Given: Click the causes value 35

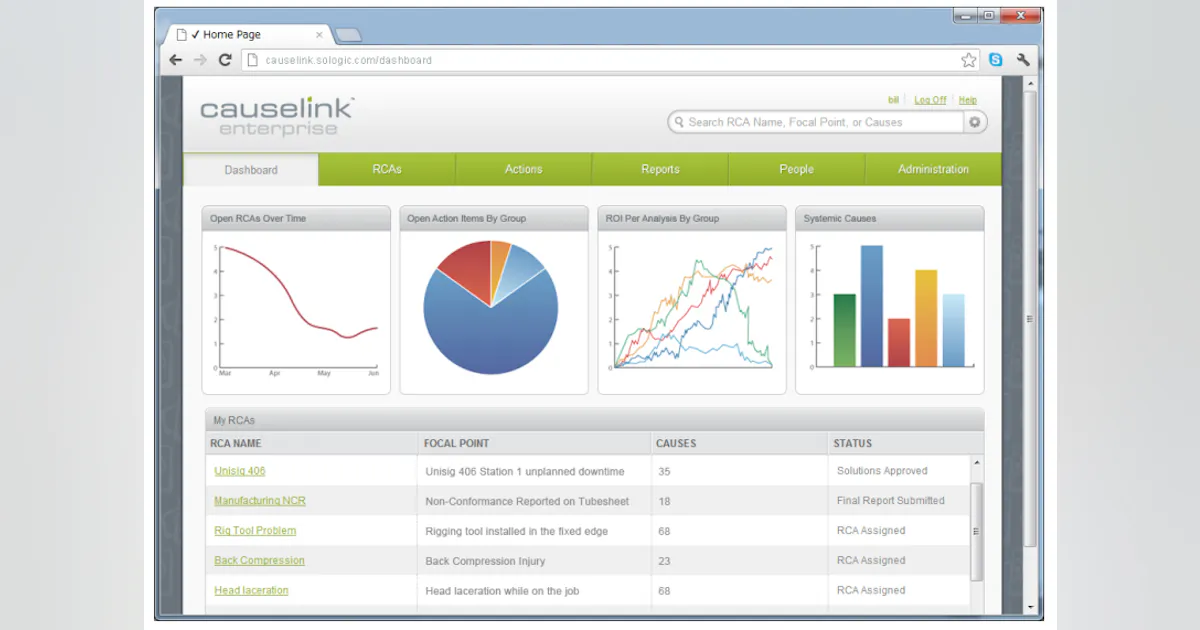Looking at the screenshot, I should coord(664,471).
